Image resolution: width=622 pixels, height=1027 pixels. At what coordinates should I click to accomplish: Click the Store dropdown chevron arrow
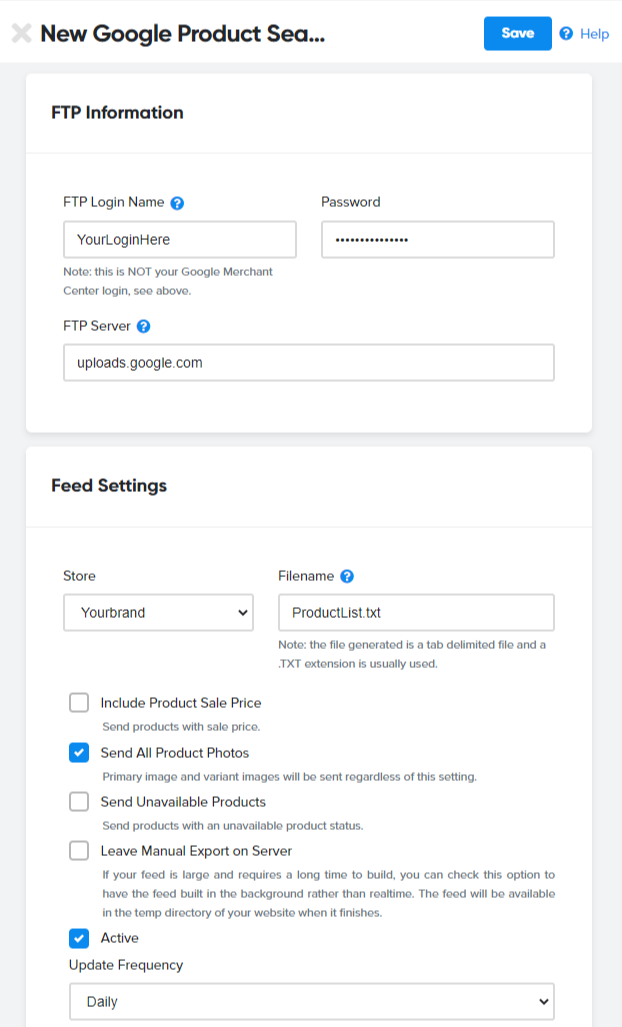(243, 613)
